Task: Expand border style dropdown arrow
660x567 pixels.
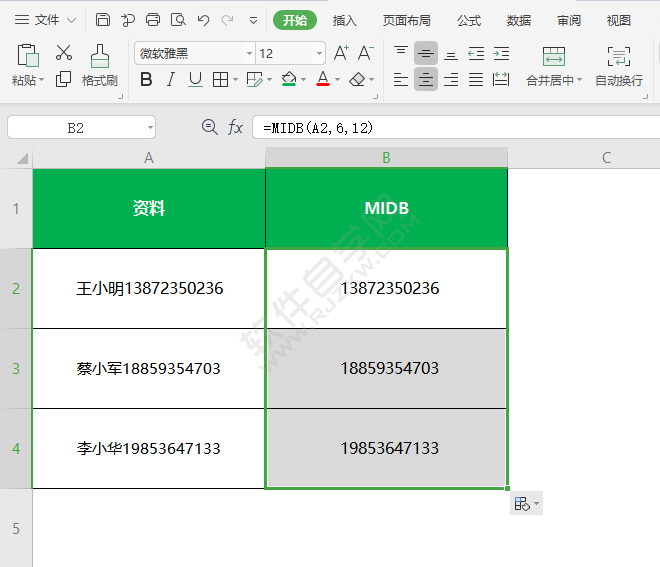Action: (x=235, y=79)
